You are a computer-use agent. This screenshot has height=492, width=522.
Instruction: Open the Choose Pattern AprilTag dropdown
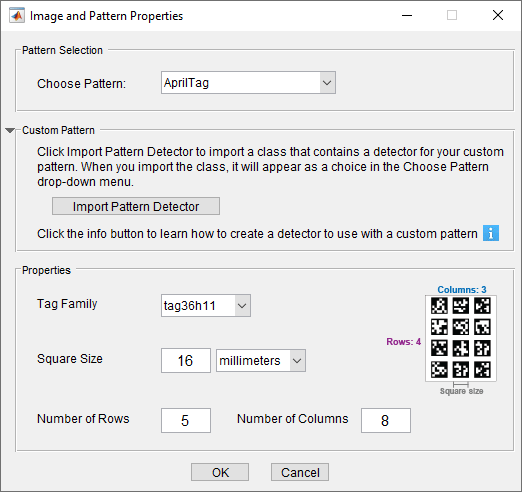[248, 83]
